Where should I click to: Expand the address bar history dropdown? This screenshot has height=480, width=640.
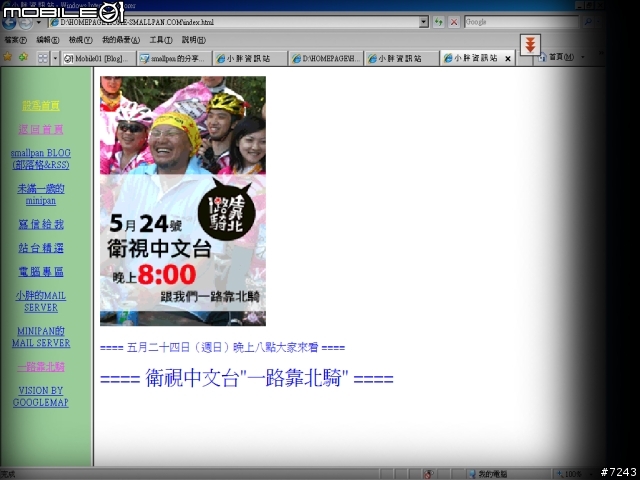point(424,22)
